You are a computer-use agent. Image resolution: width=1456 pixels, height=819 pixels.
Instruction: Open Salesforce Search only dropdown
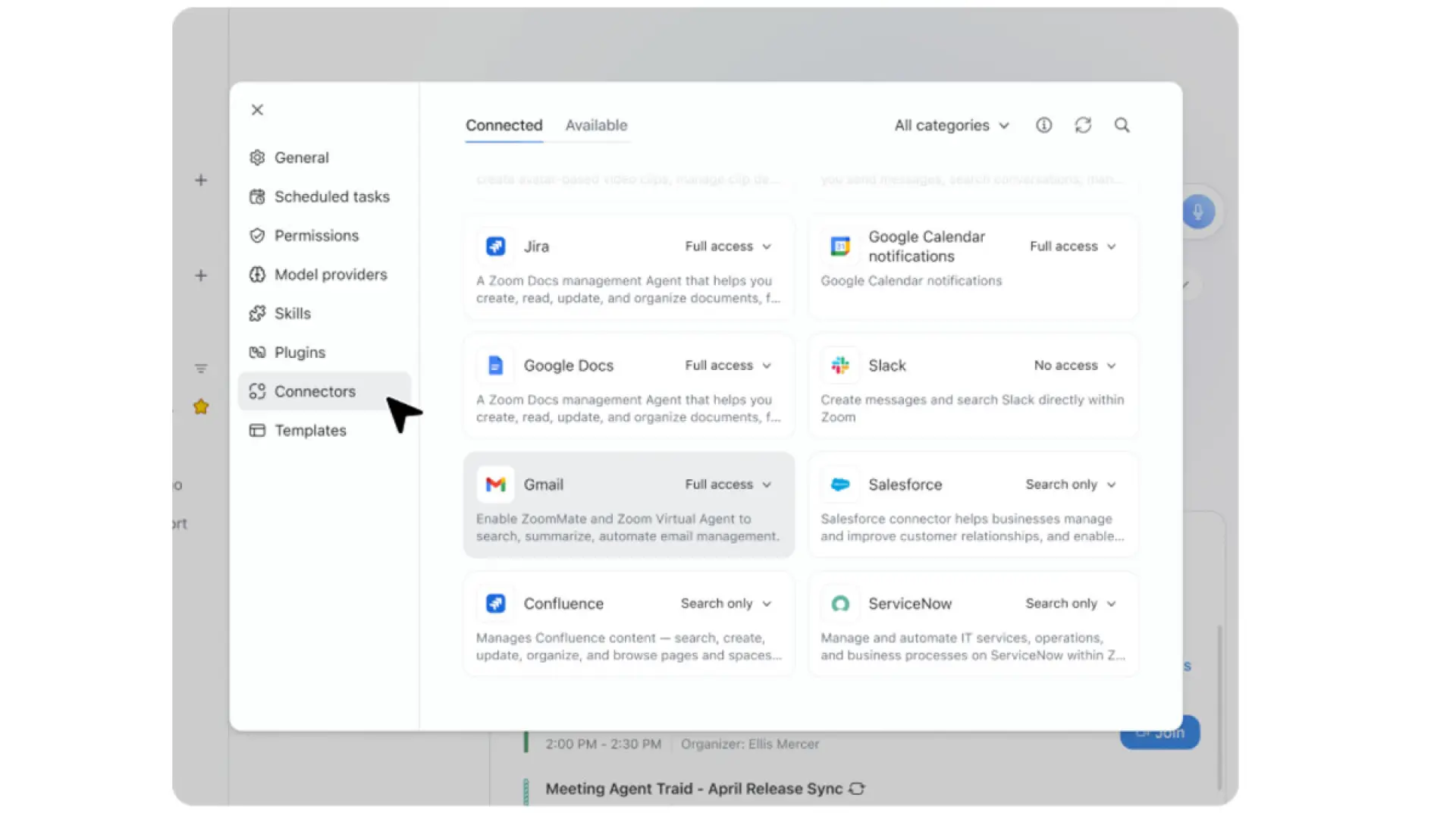tap(1071, 485)
